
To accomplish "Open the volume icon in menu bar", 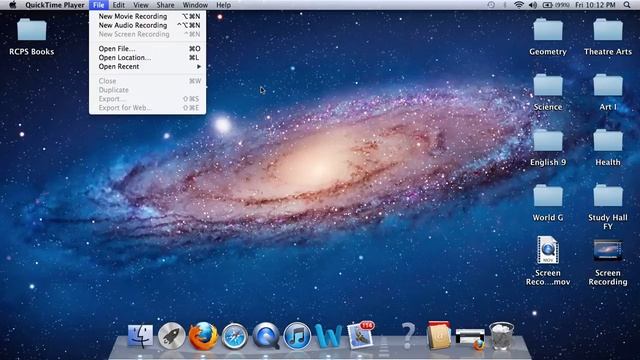I will (533, 5).
